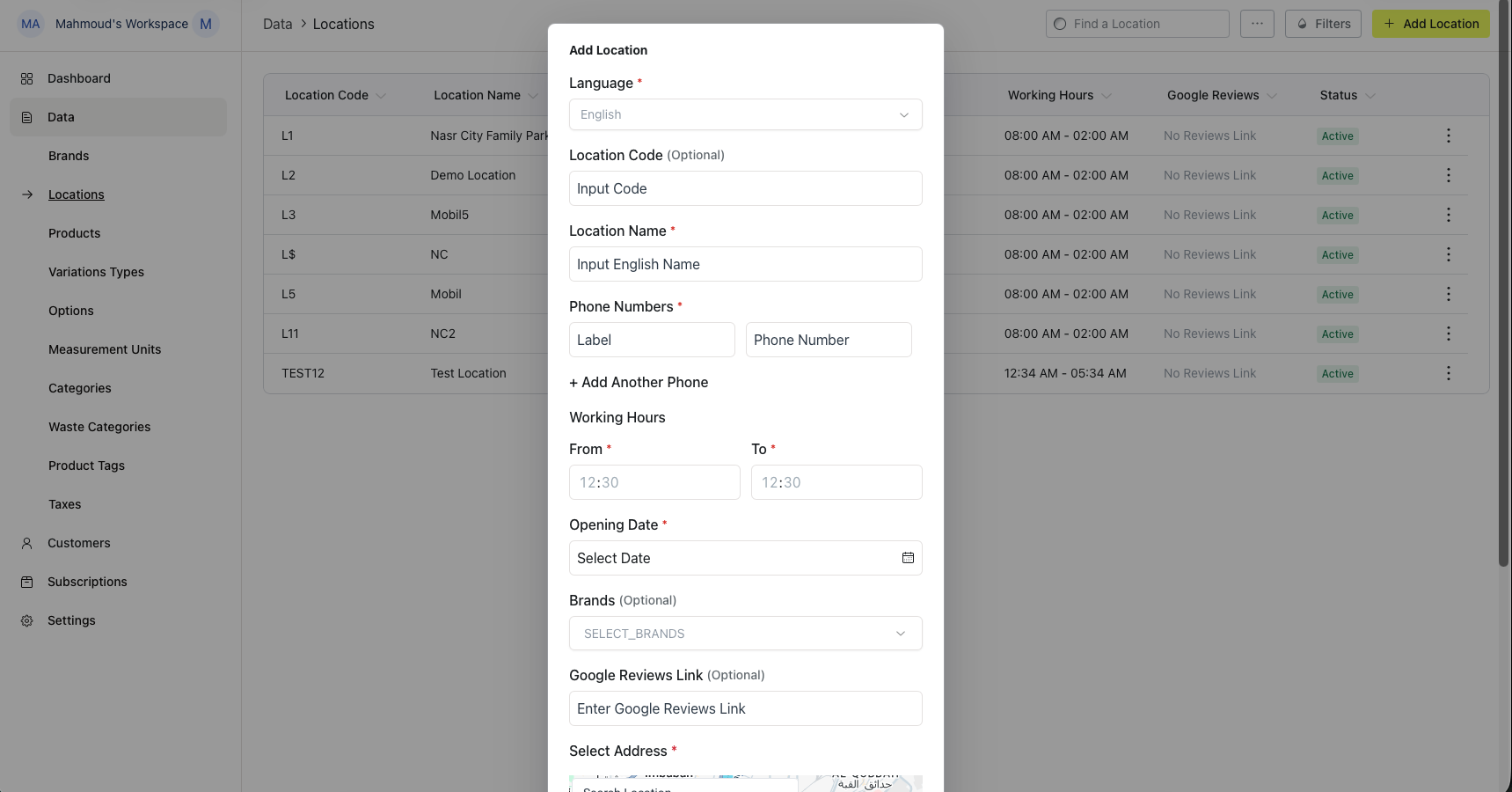
Task: Click the Status column chevron
Action: coord(1370,96)
